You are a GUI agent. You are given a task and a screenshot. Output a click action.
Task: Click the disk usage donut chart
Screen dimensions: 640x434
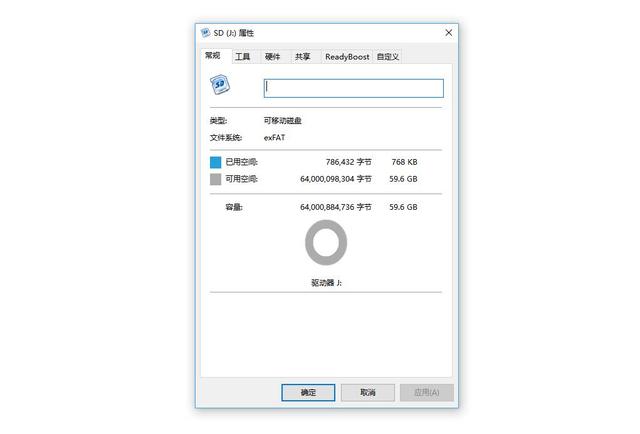(326, 243)
